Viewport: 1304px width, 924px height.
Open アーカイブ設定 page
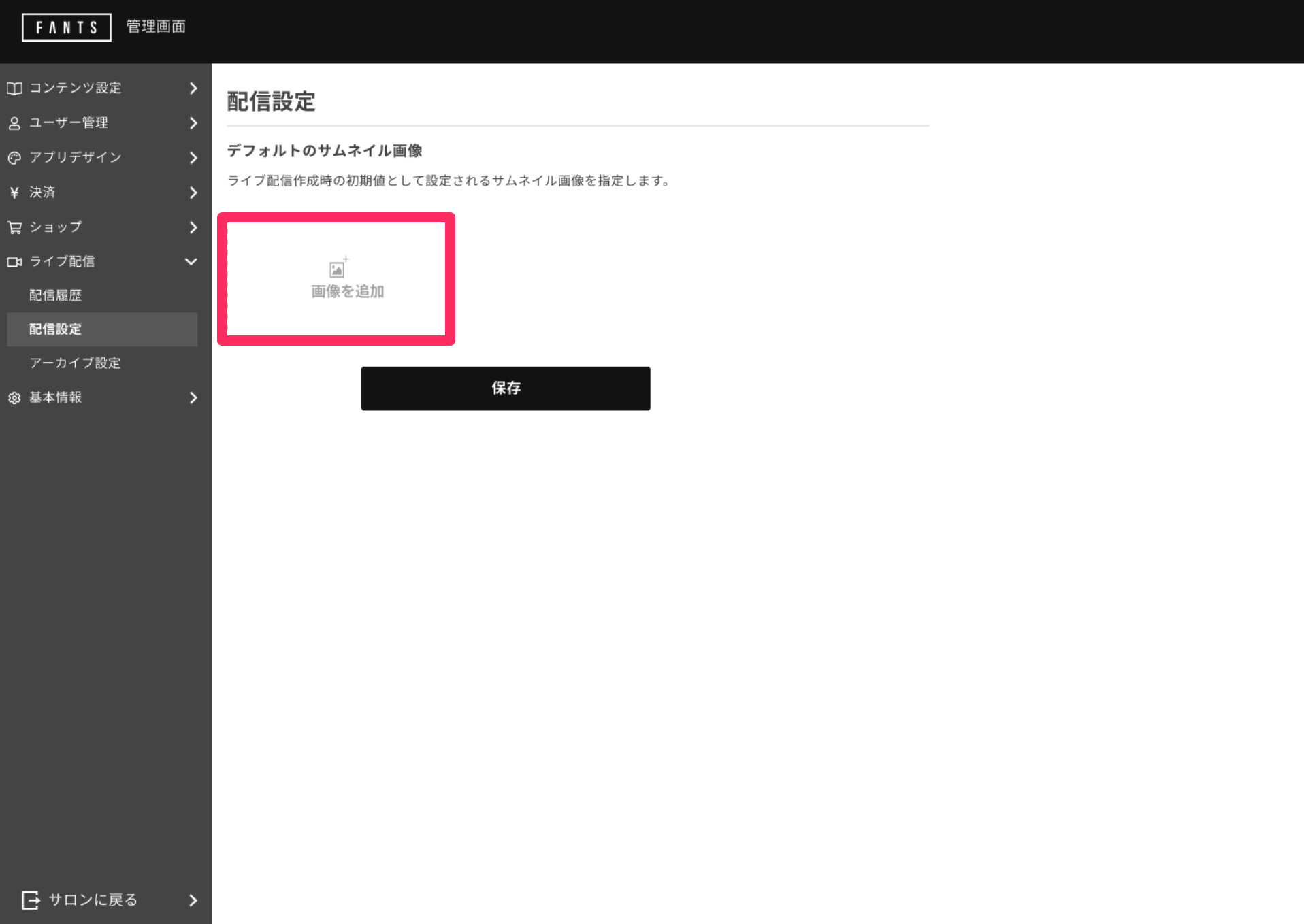(75, 363)
